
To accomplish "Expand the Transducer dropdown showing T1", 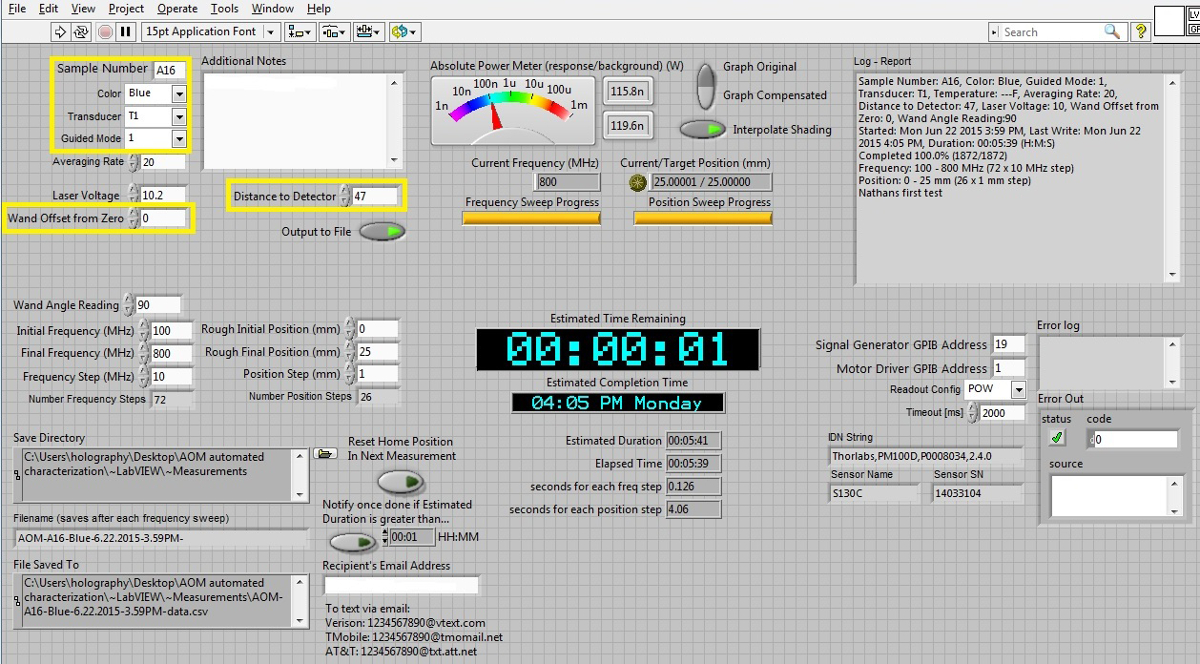I will tap(178, 116).
